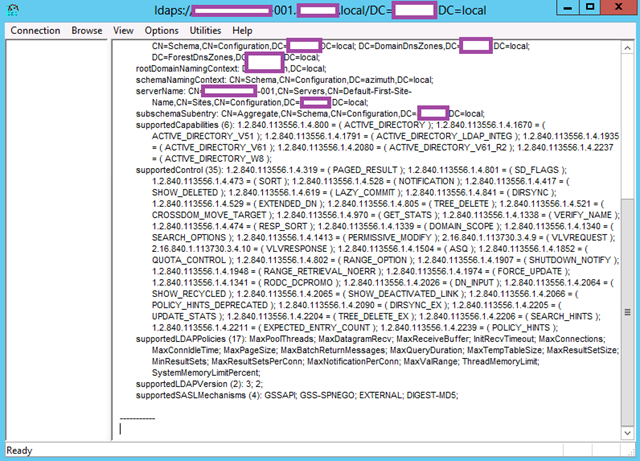Click the 'Ready' status bar text
This screenshot has width=640, height=461.
point(19,451)
